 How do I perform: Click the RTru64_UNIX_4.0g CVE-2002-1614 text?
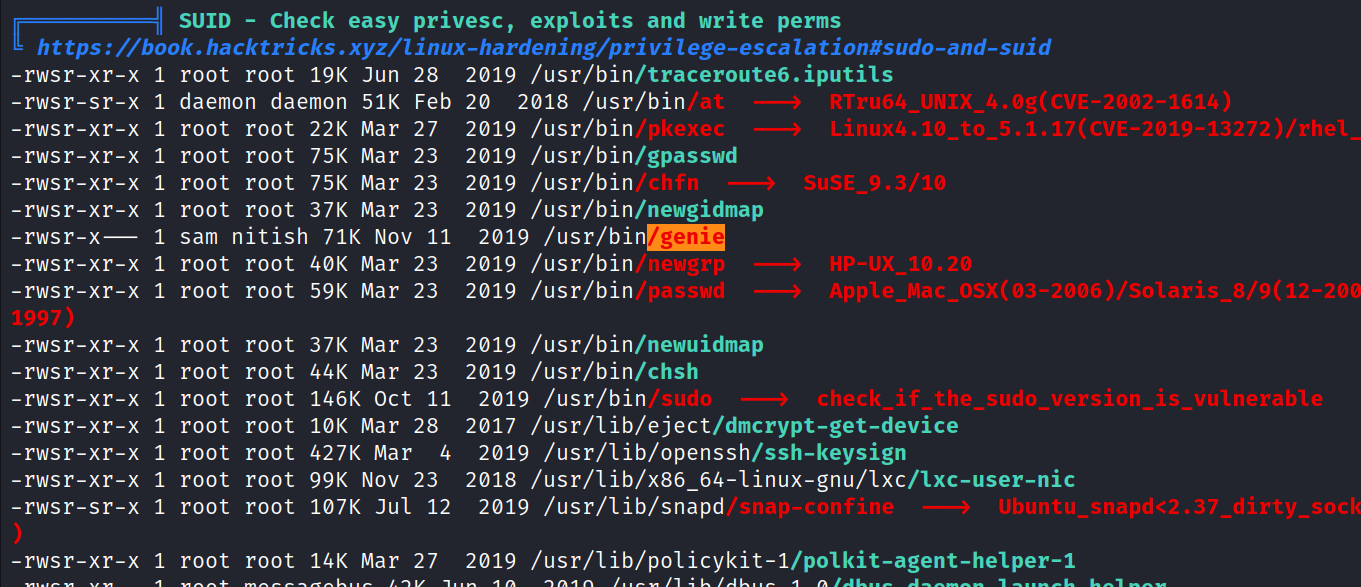pos(1030,101)
